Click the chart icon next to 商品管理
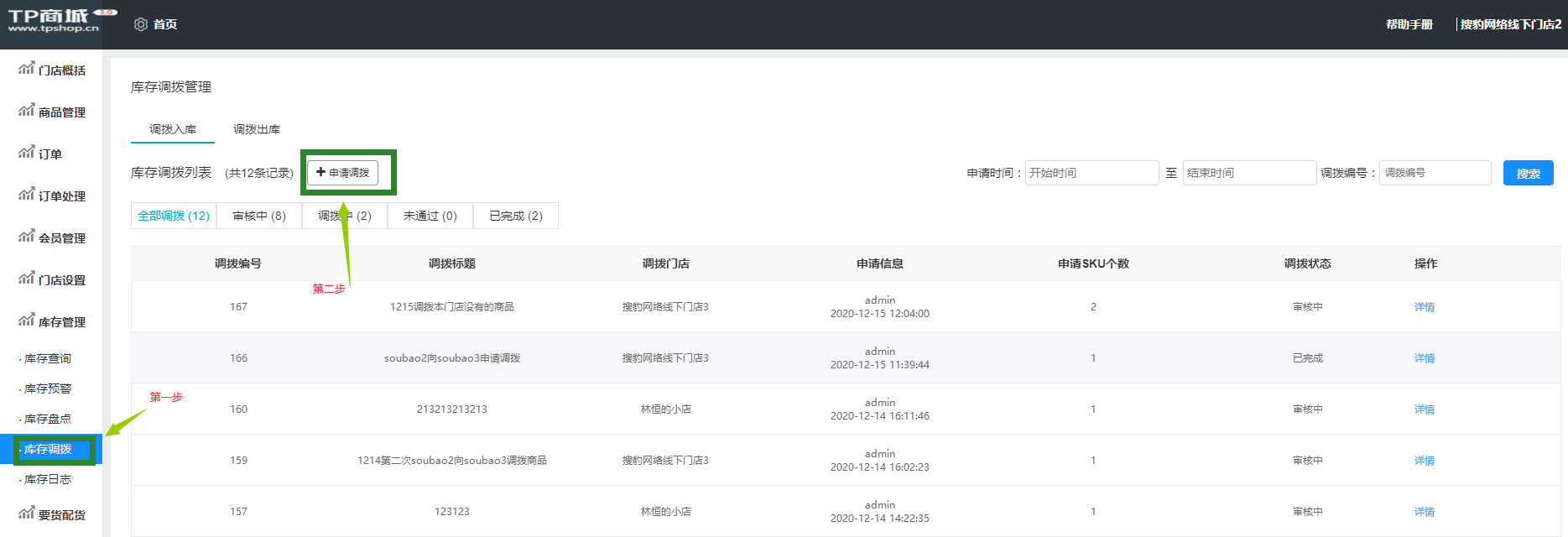Screen dimensions: 1568x537 pyautogui.click(x=26, y=111)
